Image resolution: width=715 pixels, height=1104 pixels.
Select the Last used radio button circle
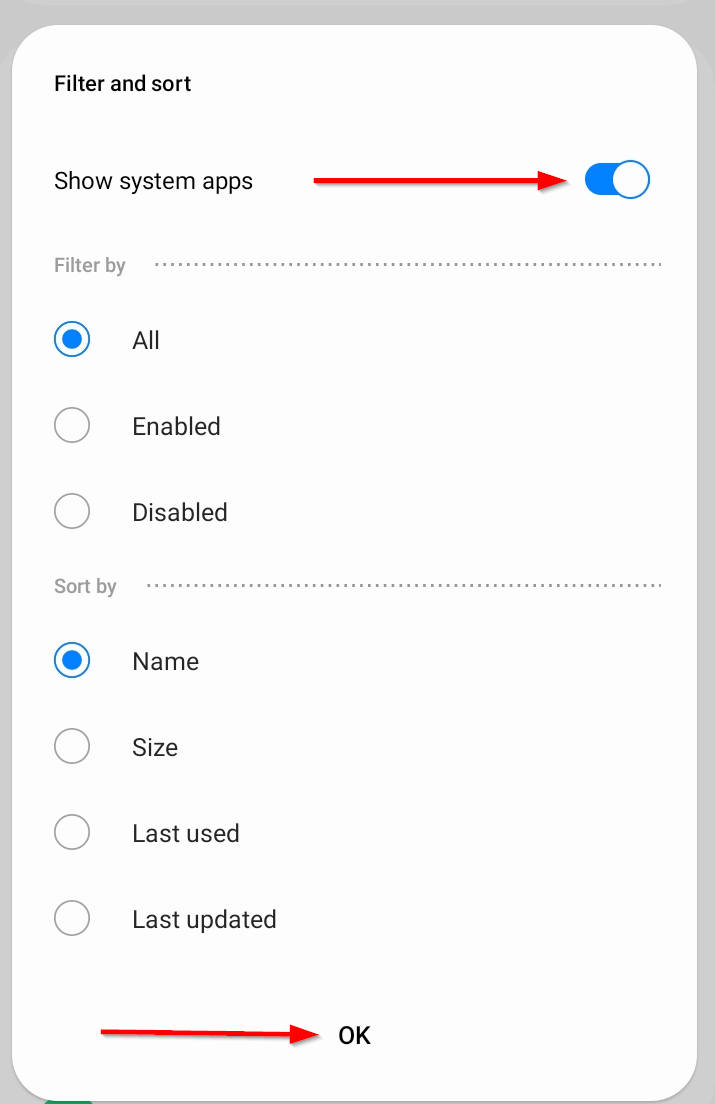[72, 833]
